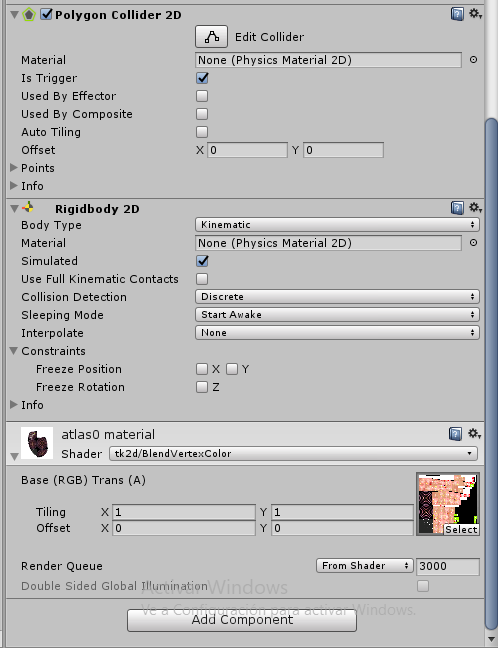
Task: Click Select on the texture thumbnail
Action: [461, 529]
